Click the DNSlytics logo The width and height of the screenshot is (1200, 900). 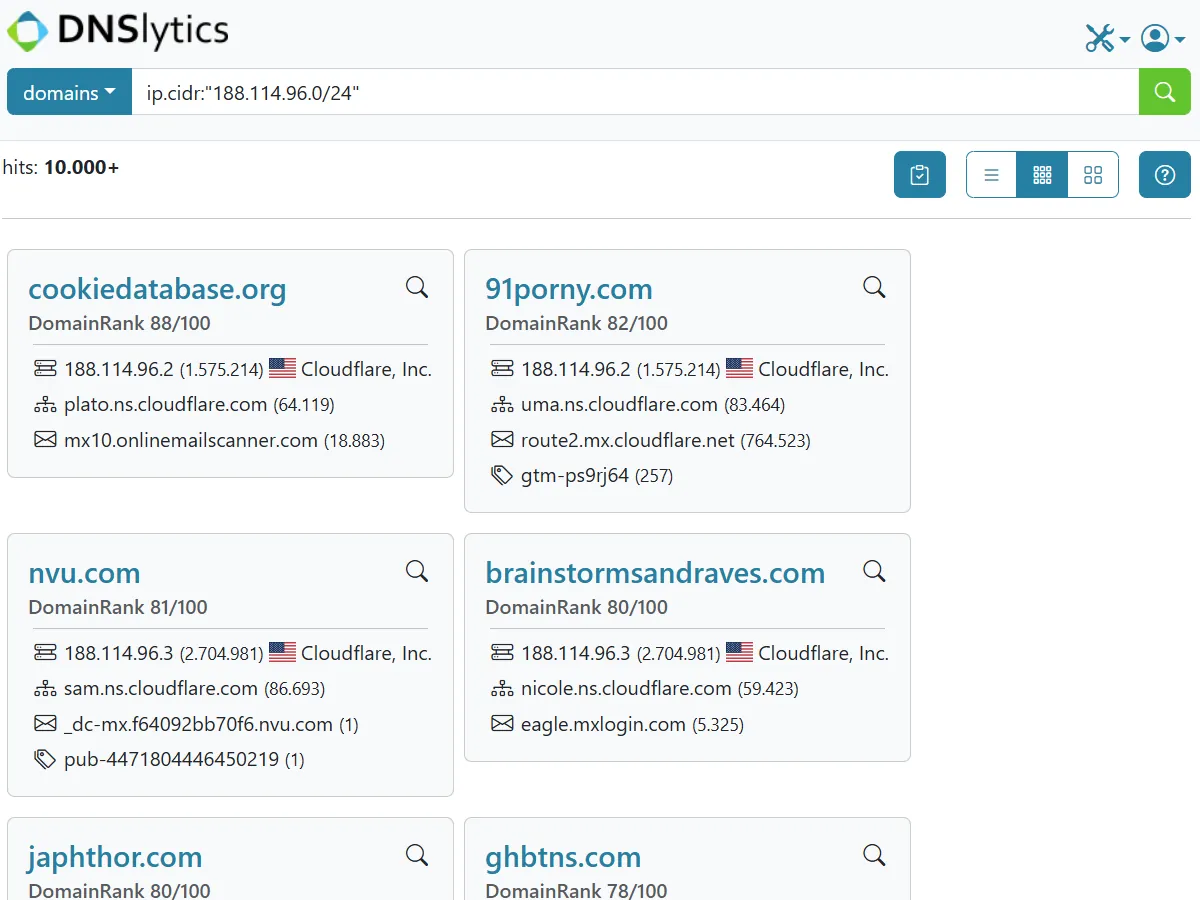118,31
